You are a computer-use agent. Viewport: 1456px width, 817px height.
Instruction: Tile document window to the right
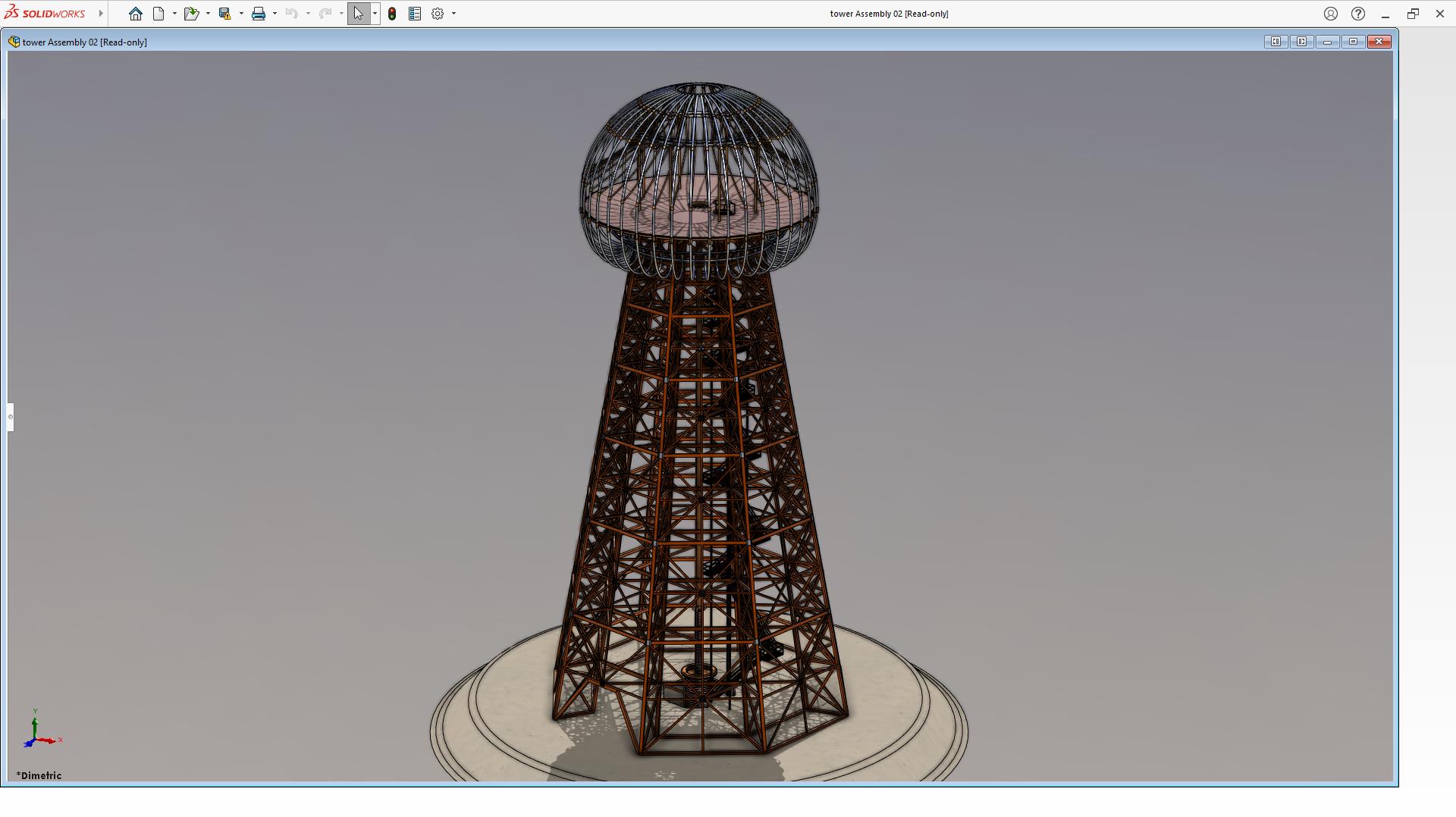(x=1301, y=42)
